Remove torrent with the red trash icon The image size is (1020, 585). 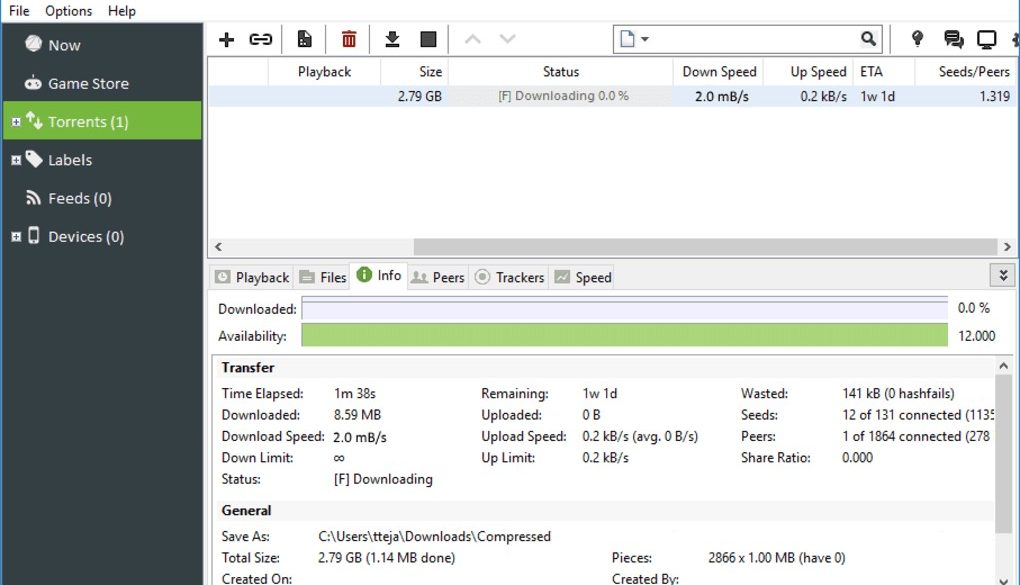tap(349, 39)
